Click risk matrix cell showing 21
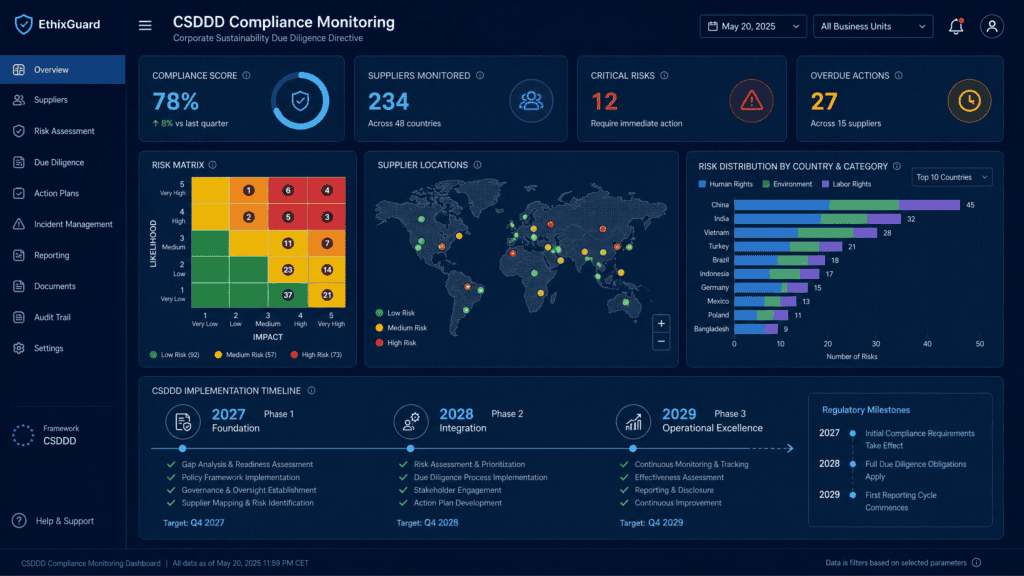This screenshot has height=576, width=1024. 327,295
